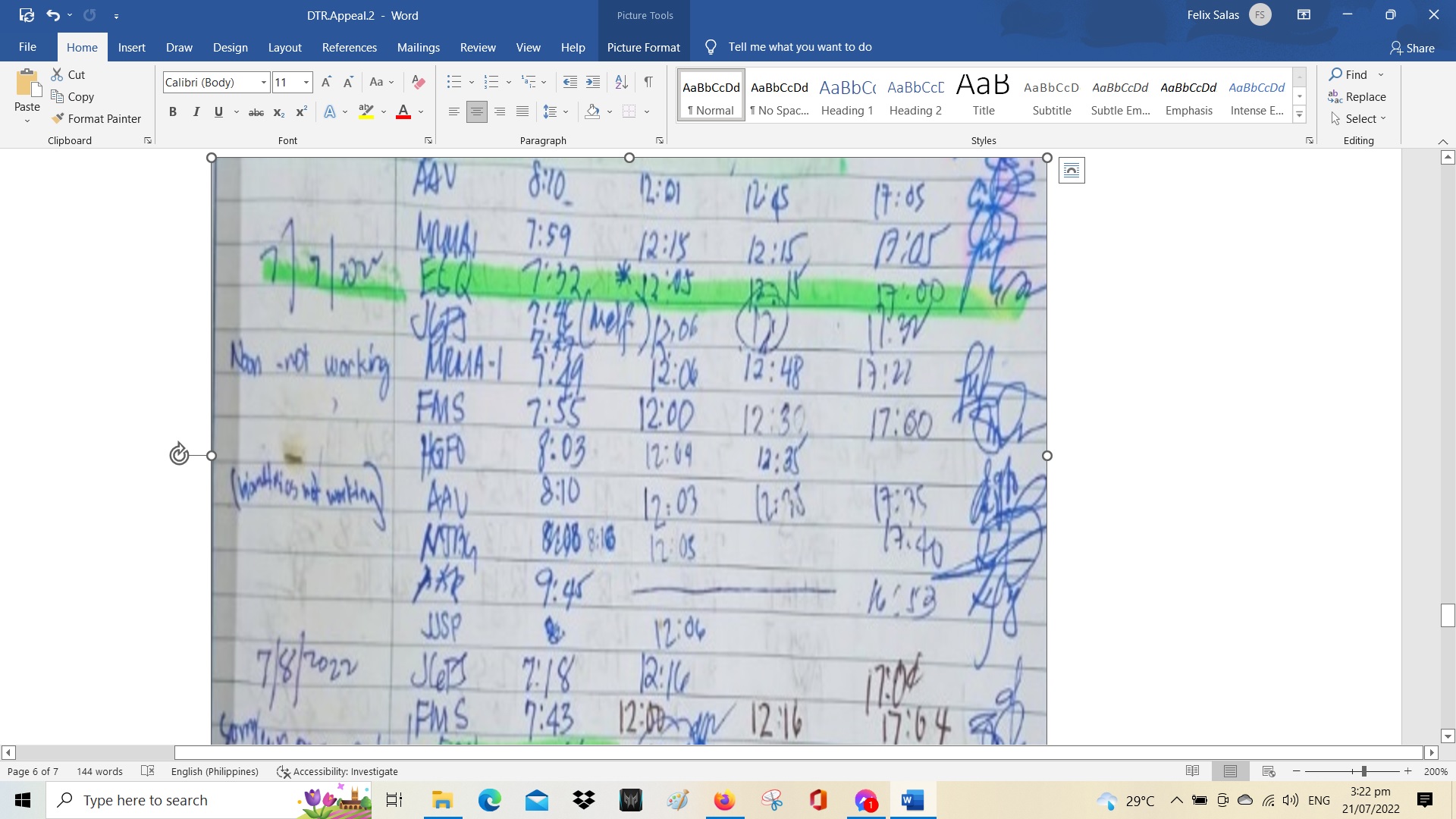Click the Clear All Formatting icon

[x=418, y=82]
